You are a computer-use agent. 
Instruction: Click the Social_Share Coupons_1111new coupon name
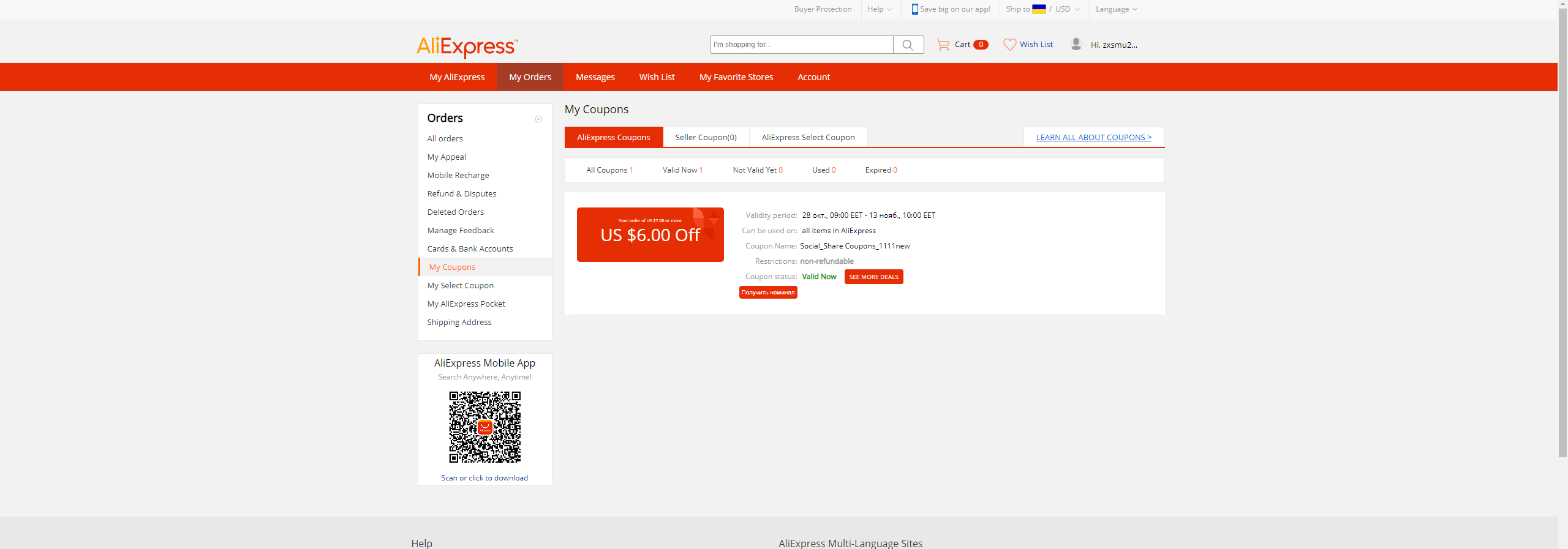tap(855, 246)
